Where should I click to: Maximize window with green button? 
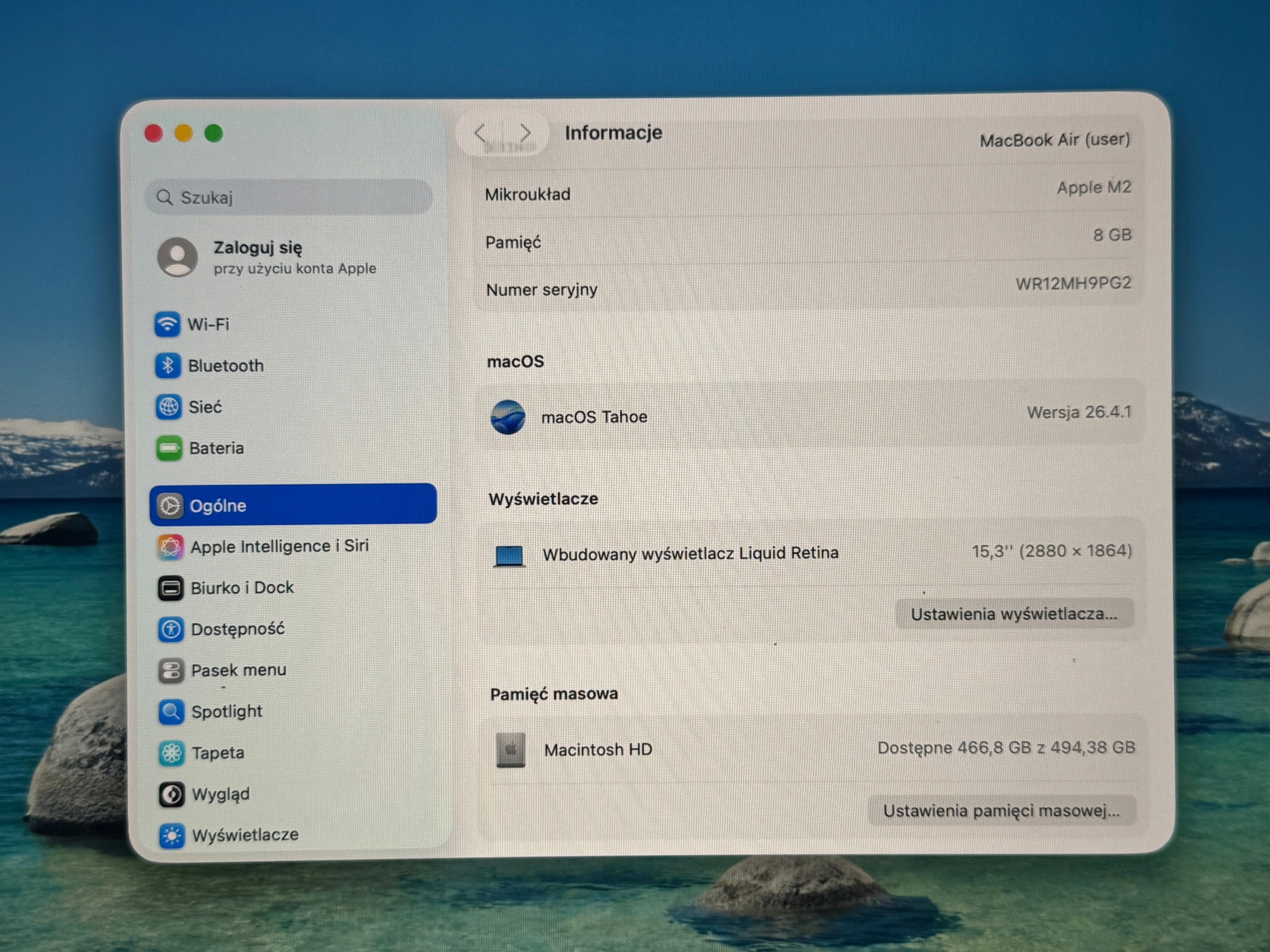tap(214, 134)
